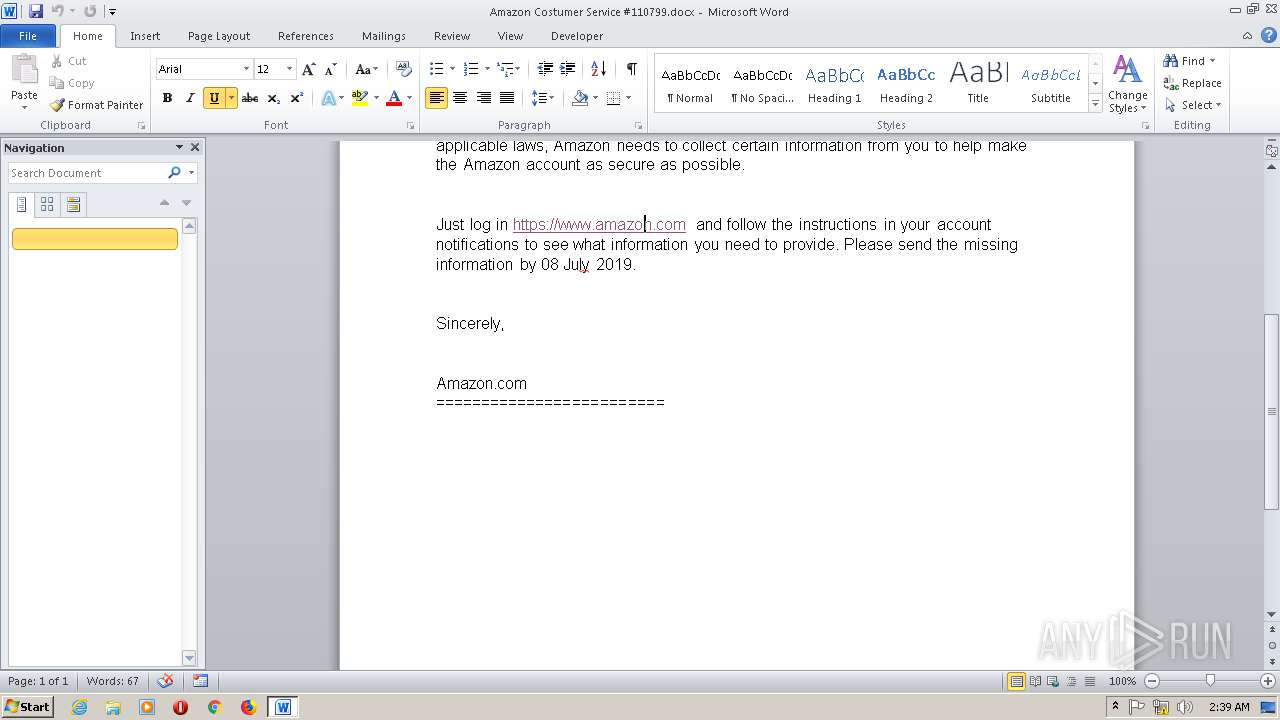This screenshot has height=720, width=1280.
Task: Open Change Styles menu
Action: [x=1127, y=85]
